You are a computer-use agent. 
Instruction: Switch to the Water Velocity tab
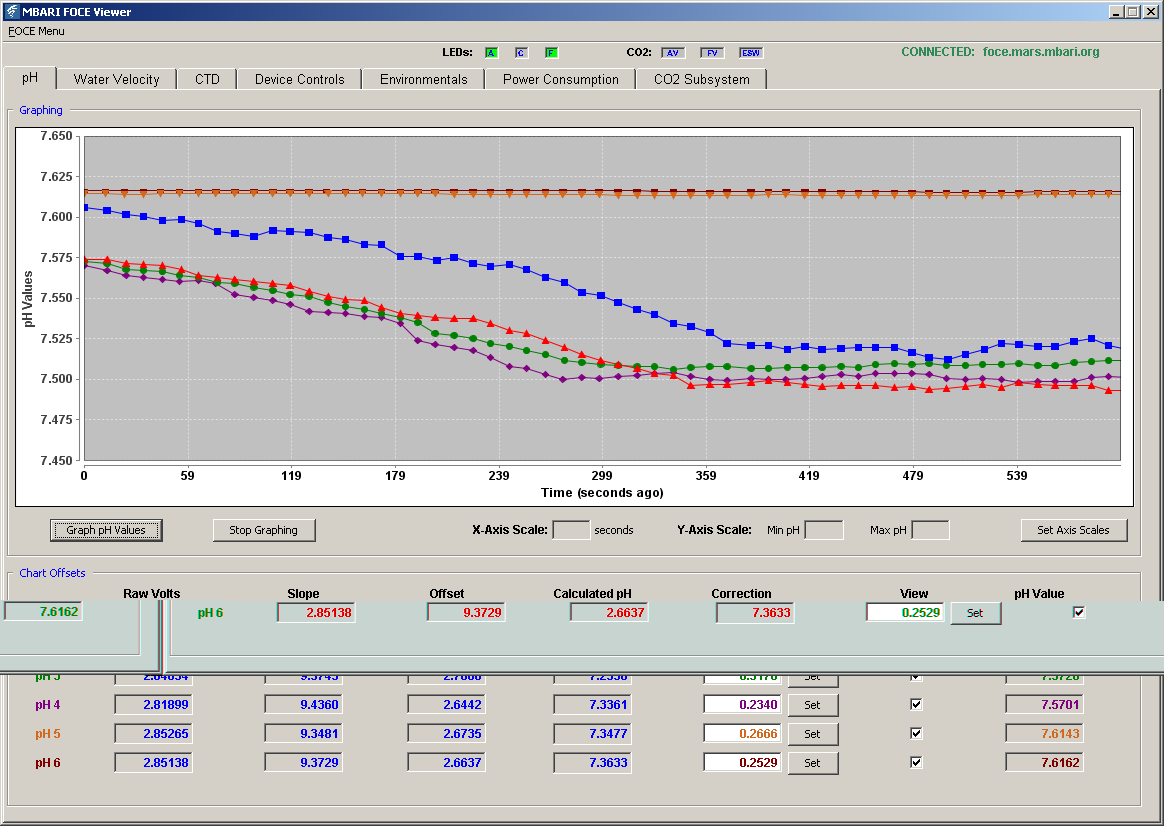[117, 79]
